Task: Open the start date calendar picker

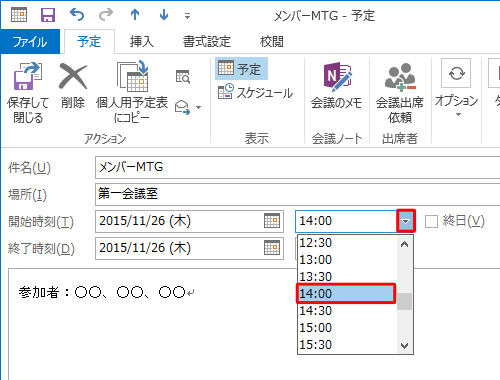Action: pos(272,221)
